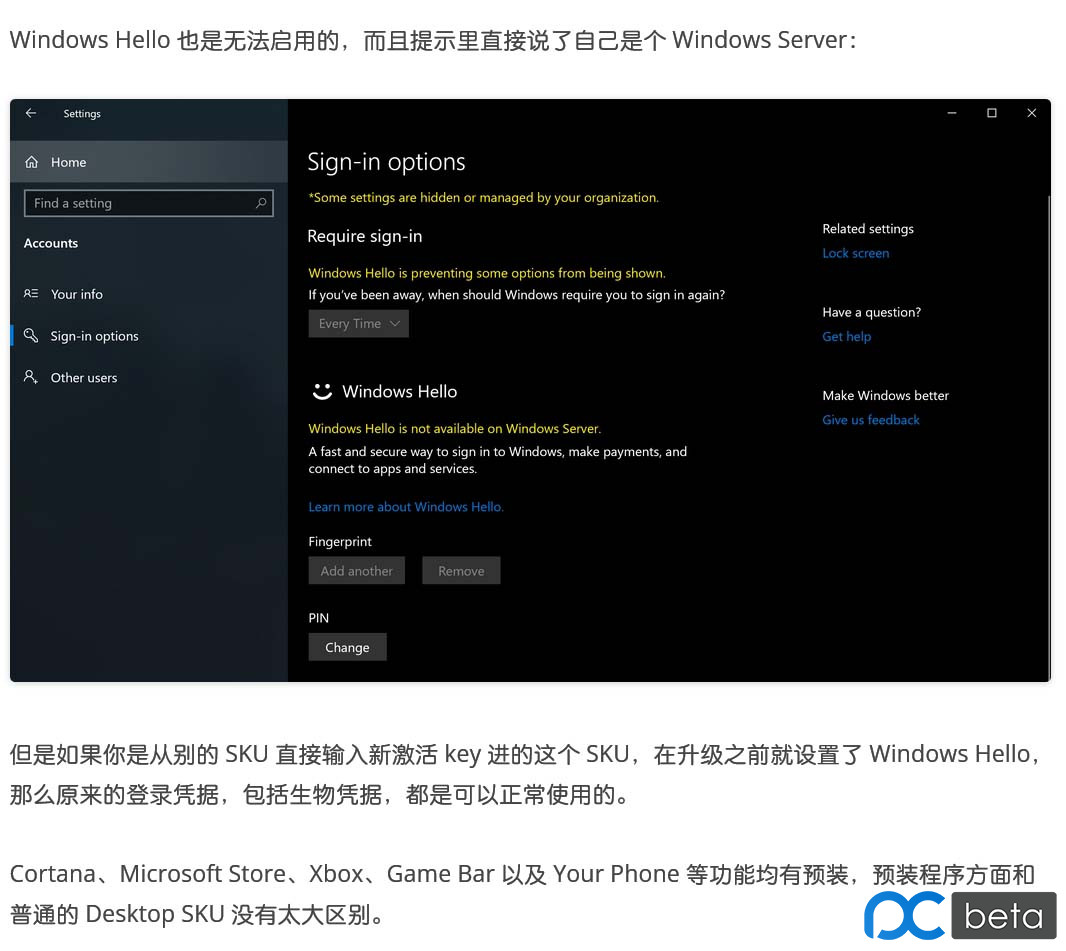Viewport: 1066px width, 951px height.
Task: Click 'Windows Hello is preventing some options' warning
Action: [x=487, y=273]
